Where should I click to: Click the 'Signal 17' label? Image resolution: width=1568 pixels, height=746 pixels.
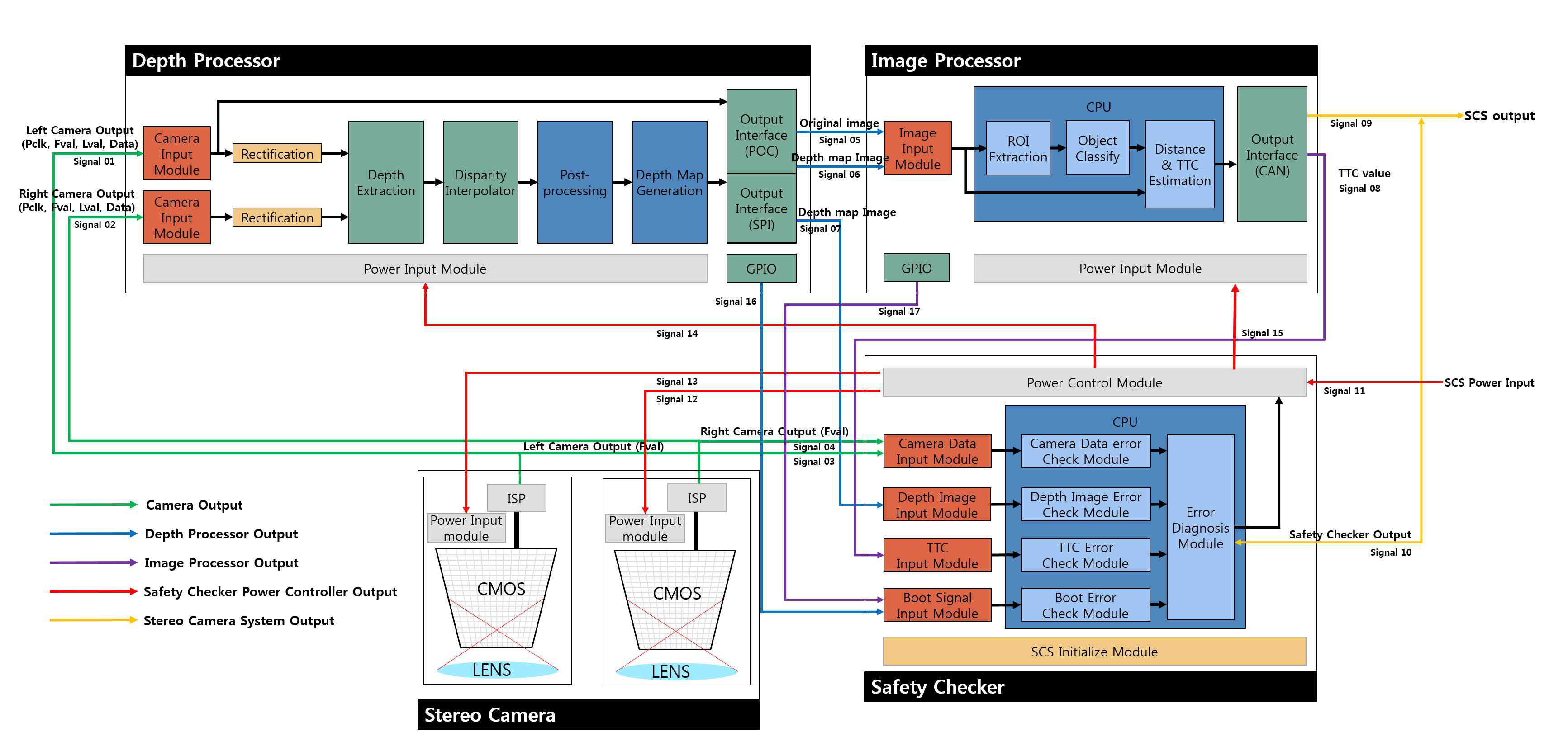(x=899, y=311)
